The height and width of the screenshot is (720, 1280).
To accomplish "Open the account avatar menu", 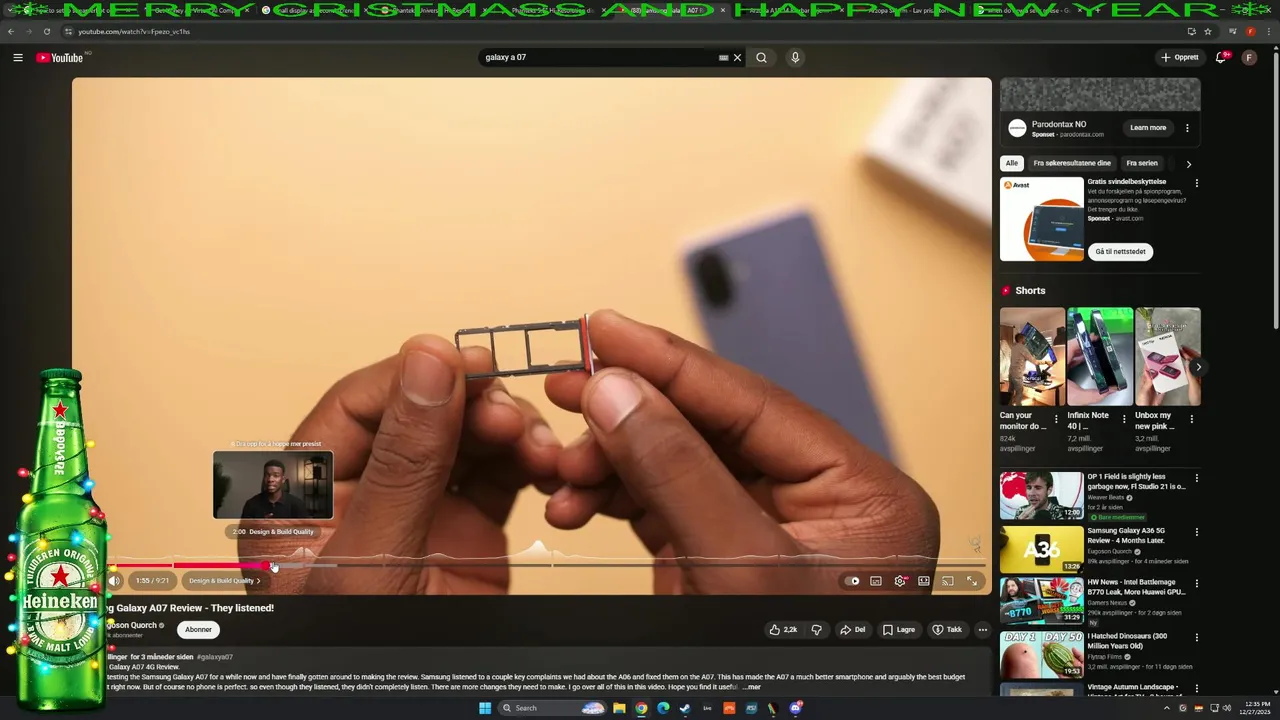I will (1249, 58).
